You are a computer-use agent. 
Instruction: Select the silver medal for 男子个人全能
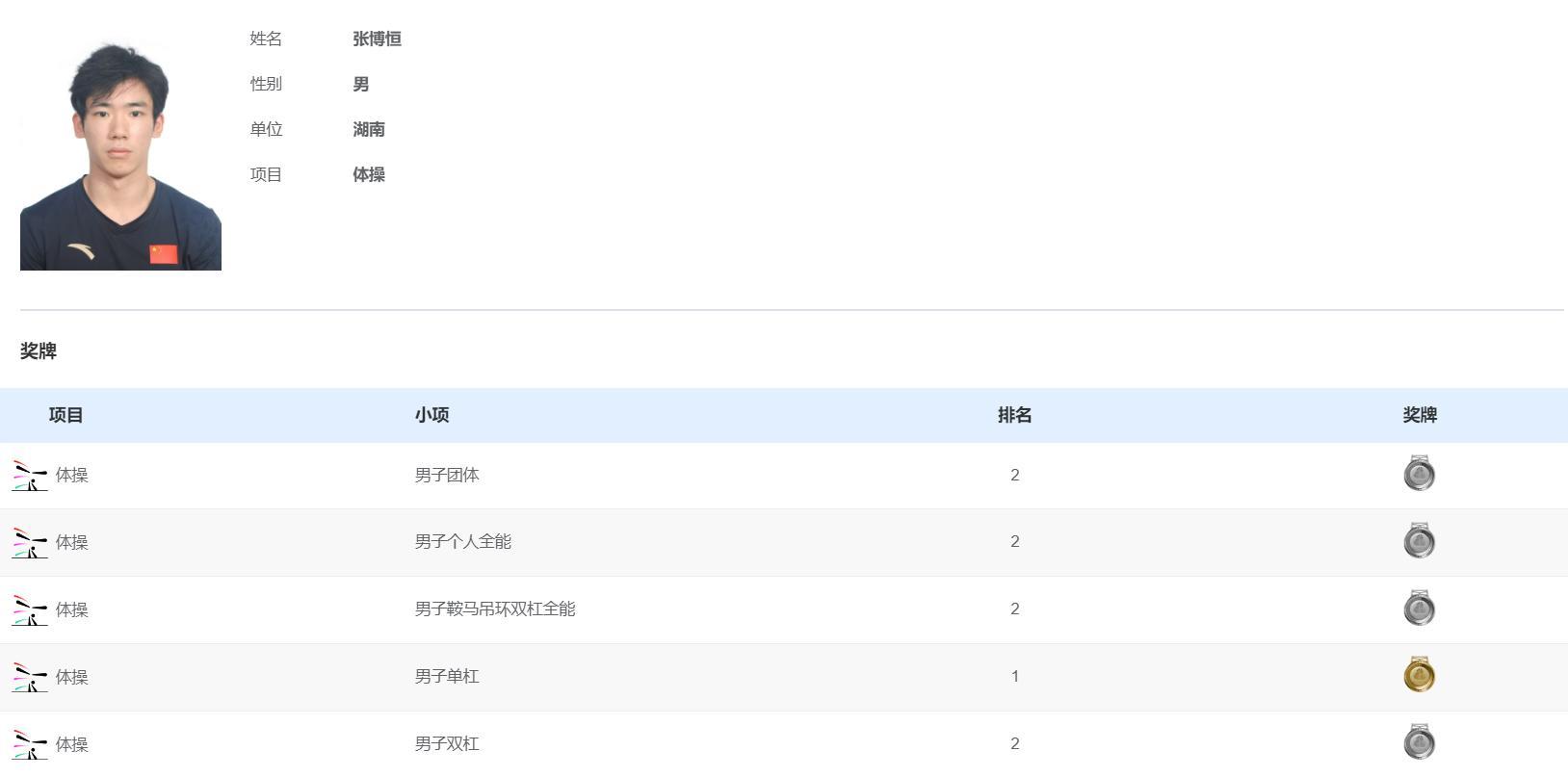[x=1419, y=541]
